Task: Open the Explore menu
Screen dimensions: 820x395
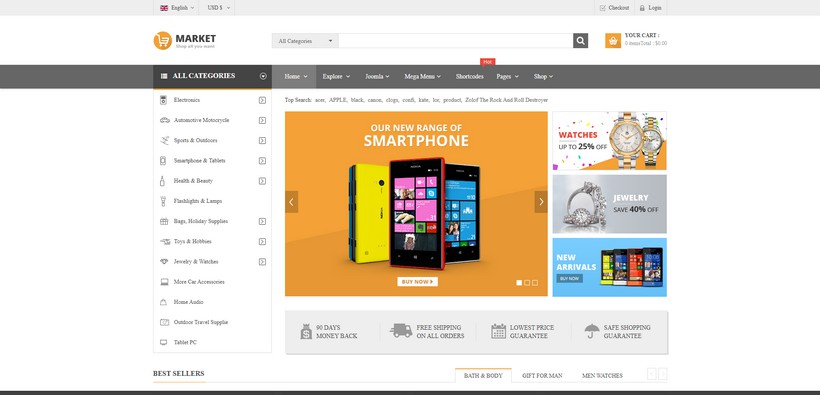Action: click(x=336, y=76)
